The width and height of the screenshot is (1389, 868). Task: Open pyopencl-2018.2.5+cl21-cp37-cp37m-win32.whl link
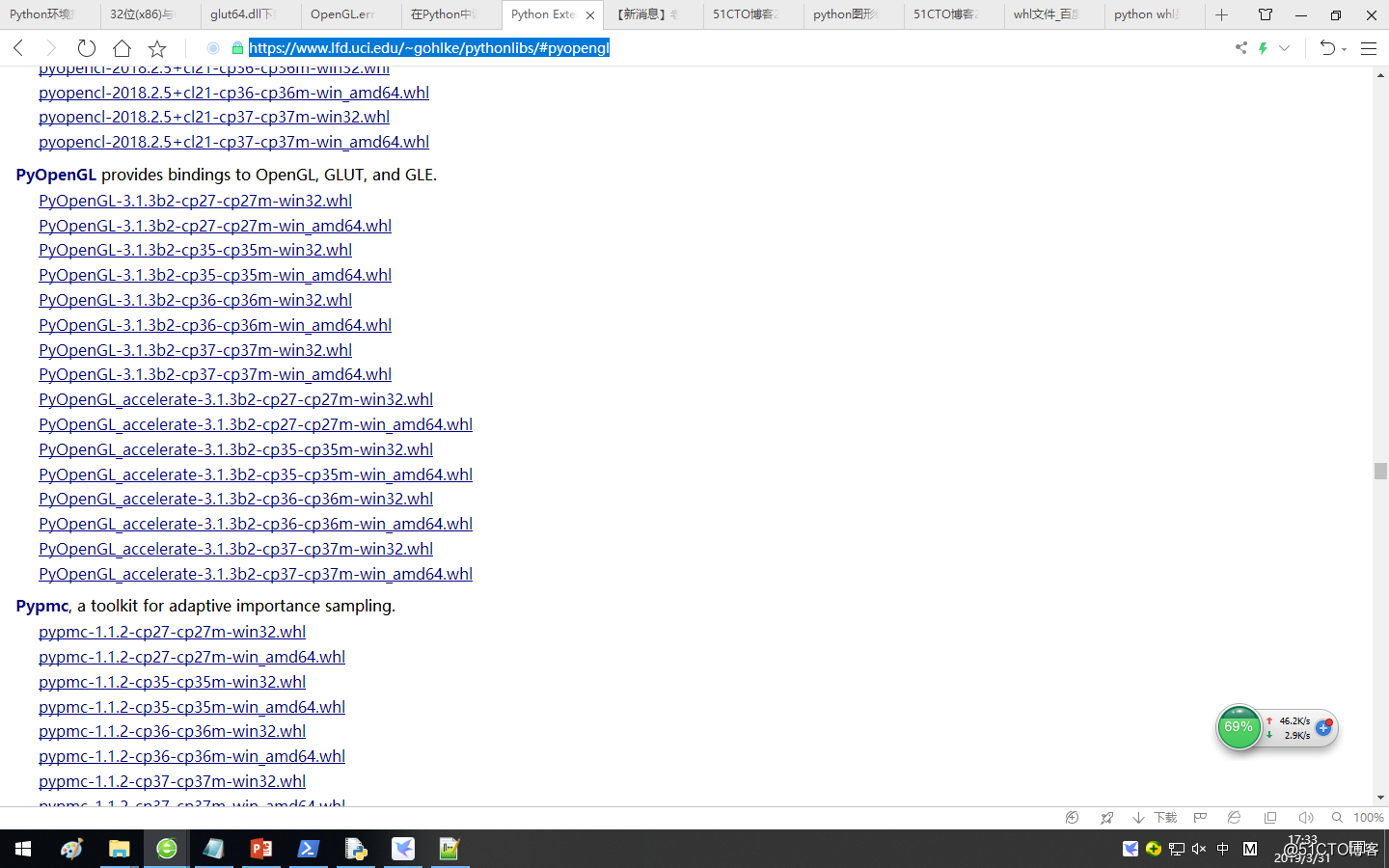[x=214, y=117]
